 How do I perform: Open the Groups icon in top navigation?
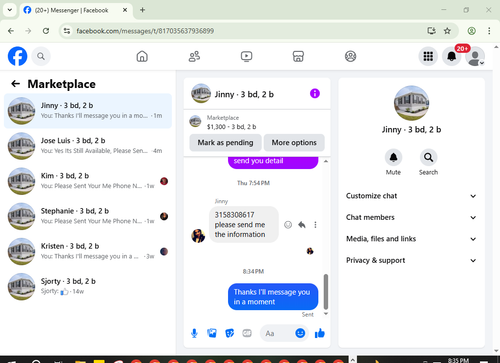pyautogui.click(x=350, y=56)
